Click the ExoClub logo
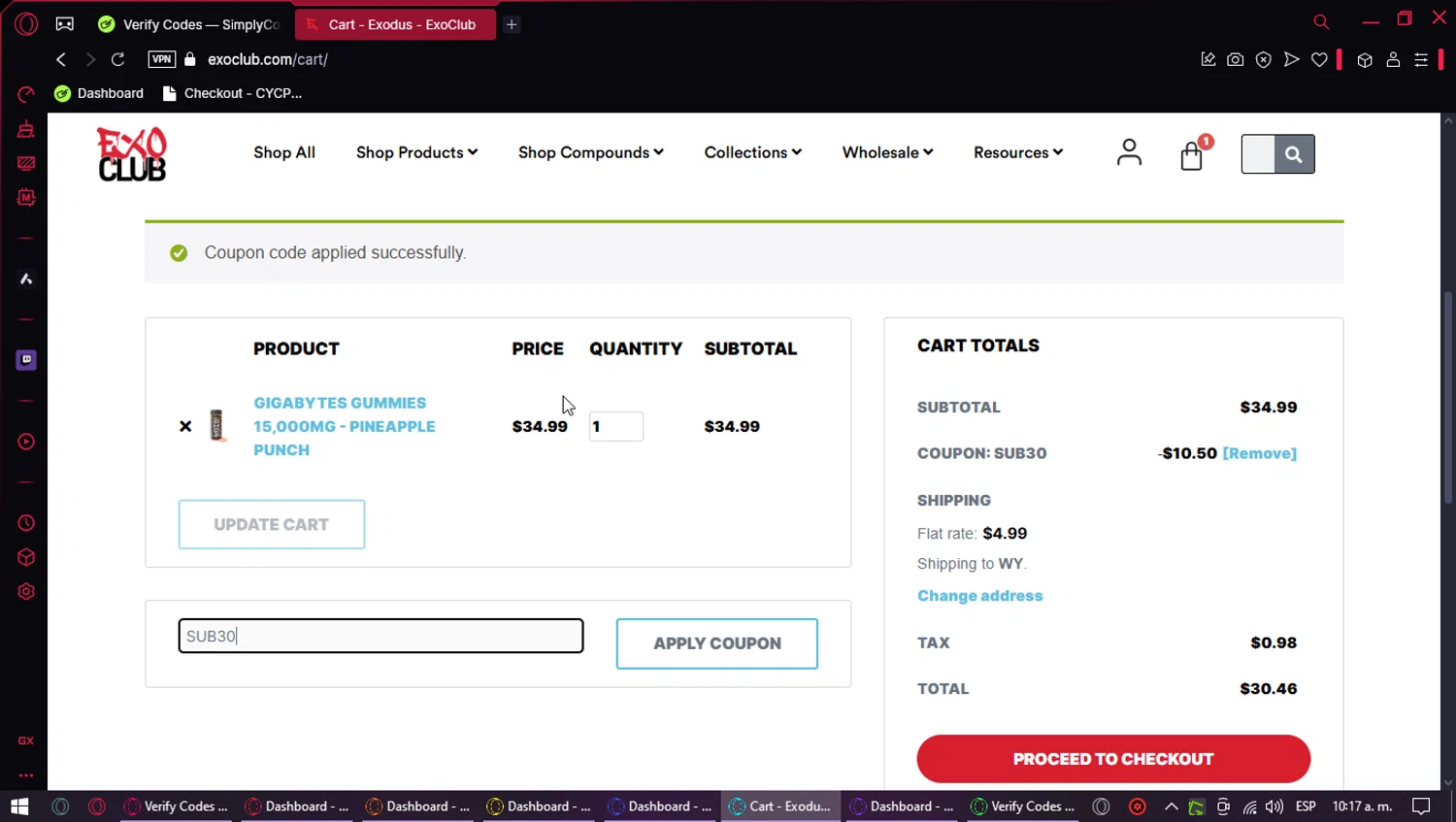The height and width of the screenshot is (822, 1456). (x=132, y=154)
